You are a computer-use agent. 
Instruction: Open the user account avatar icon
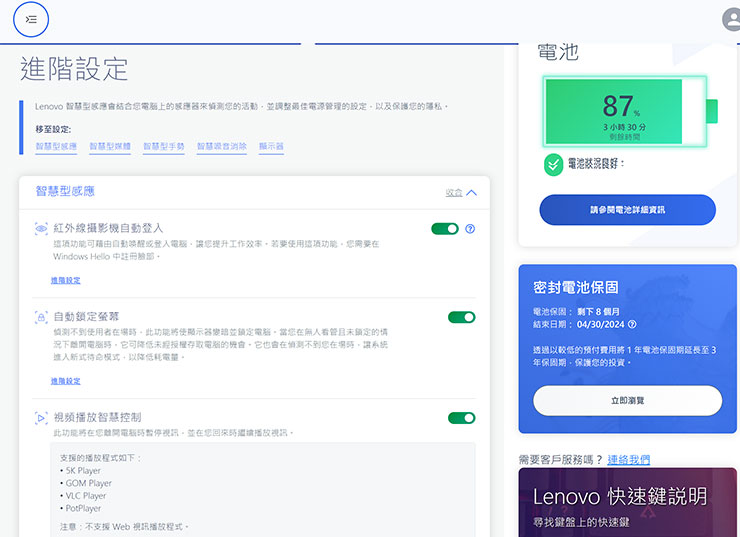click(x=732, y=19)
